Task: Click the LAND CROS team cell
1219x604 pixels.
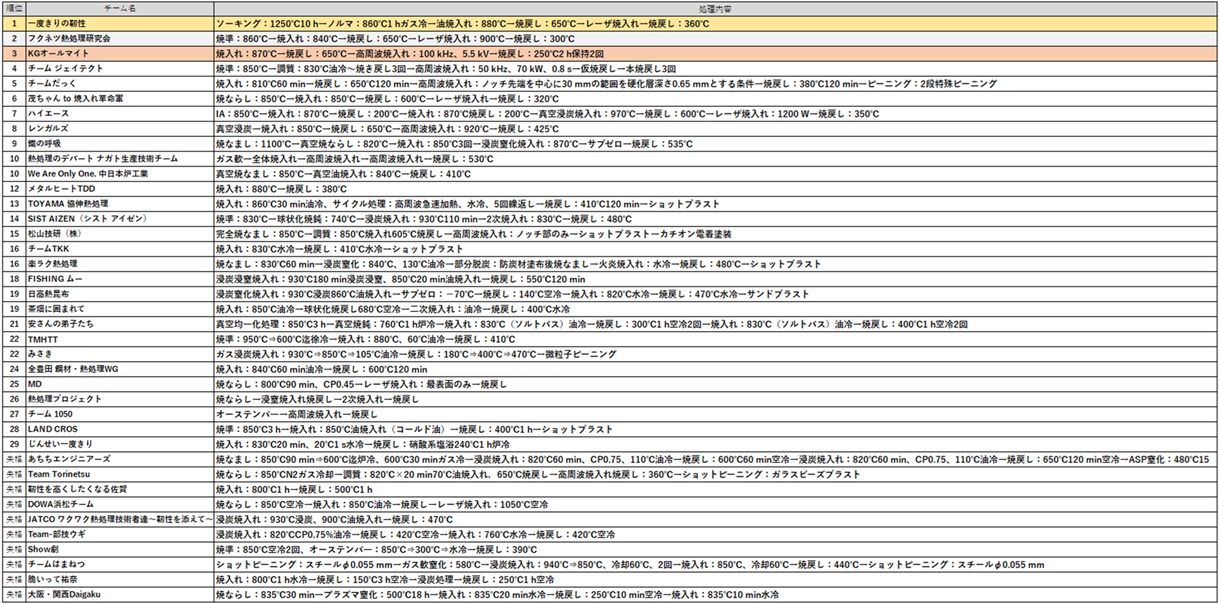Action: (119, 429)
